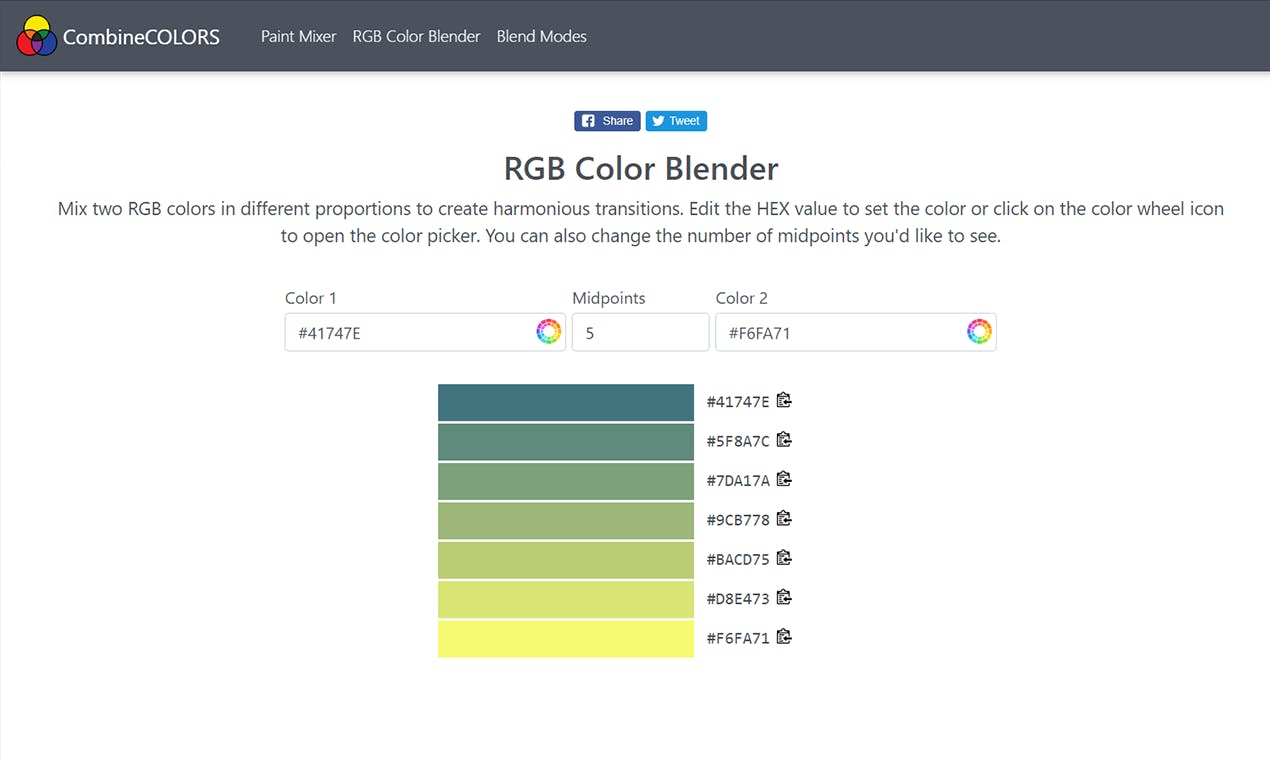Click the CombineCOLORS logo icon
The width and height of the screenshot is (1270, 761).
click(x=36, y=36)
